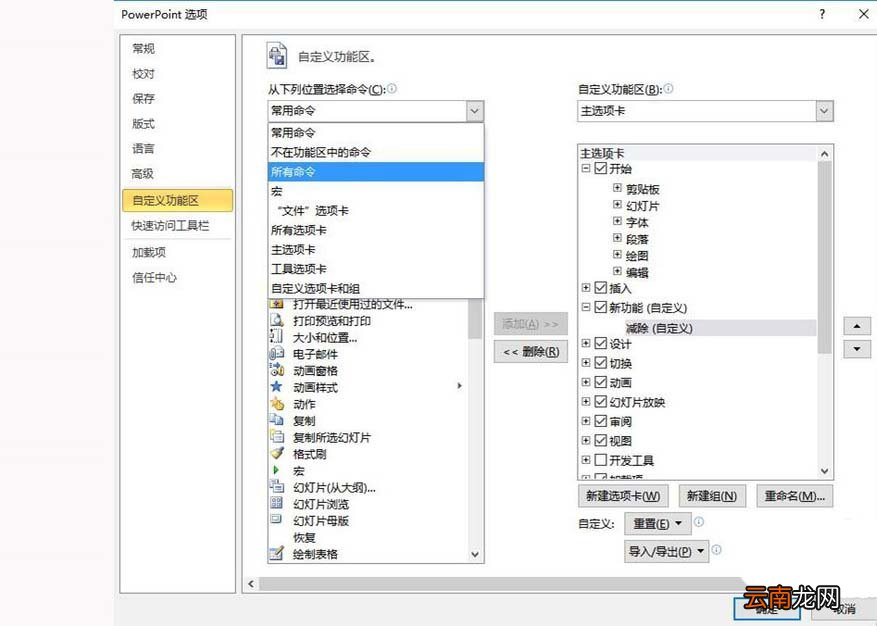Image resolution: width=877 pixels, height=626 pixels.
Task: Select the 电子邮件 icon
Action: [276, 354]
